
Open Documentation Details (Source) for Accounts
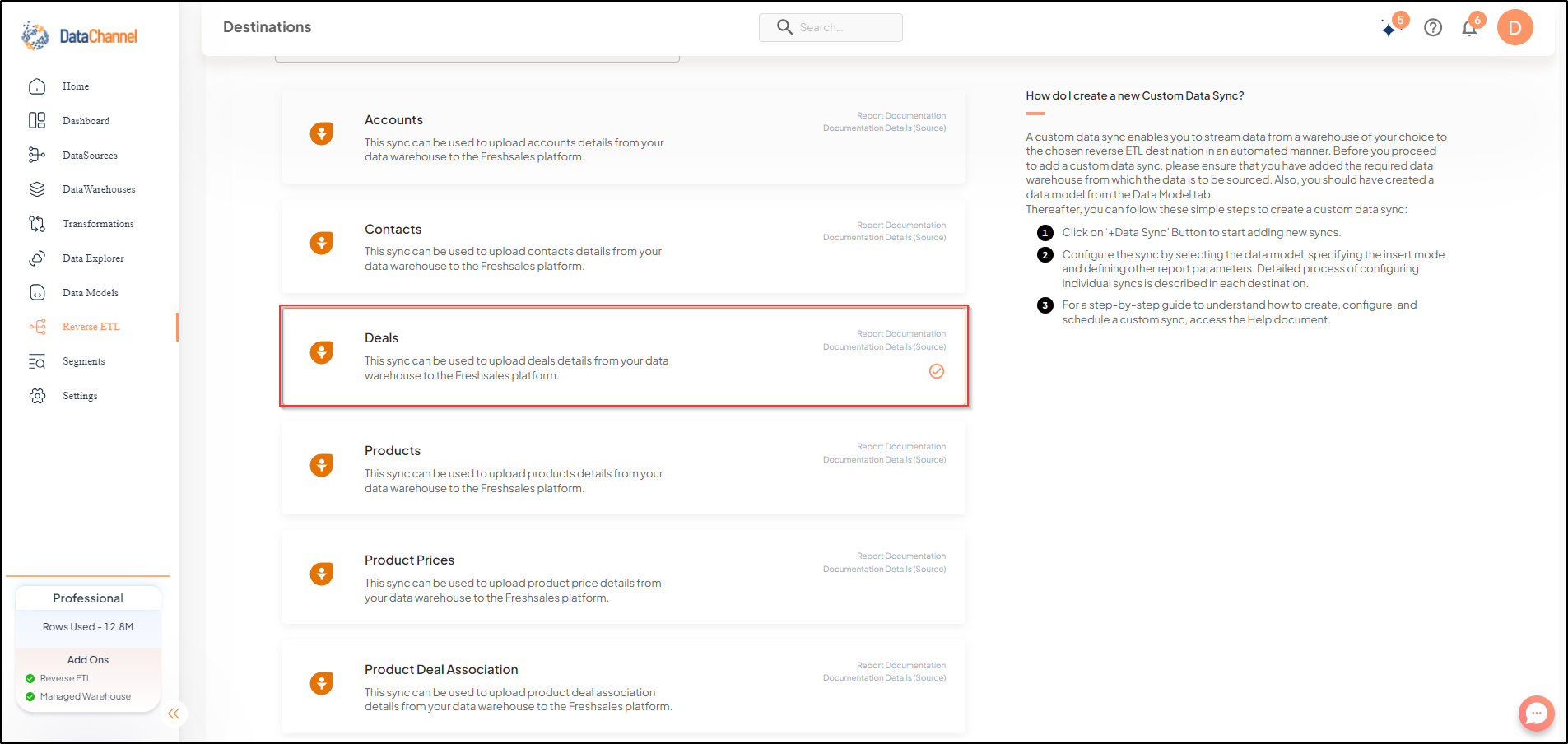pos(885,128)
